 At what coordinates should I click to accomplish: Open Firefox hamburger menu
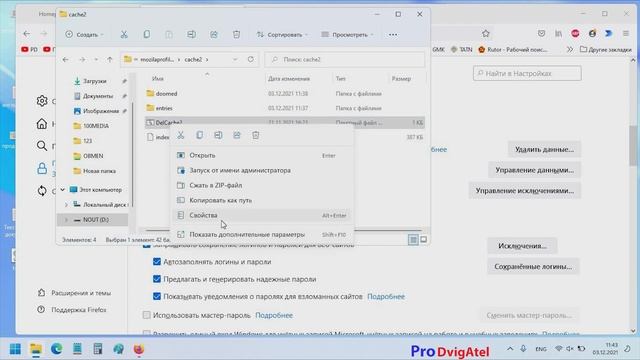626,34
